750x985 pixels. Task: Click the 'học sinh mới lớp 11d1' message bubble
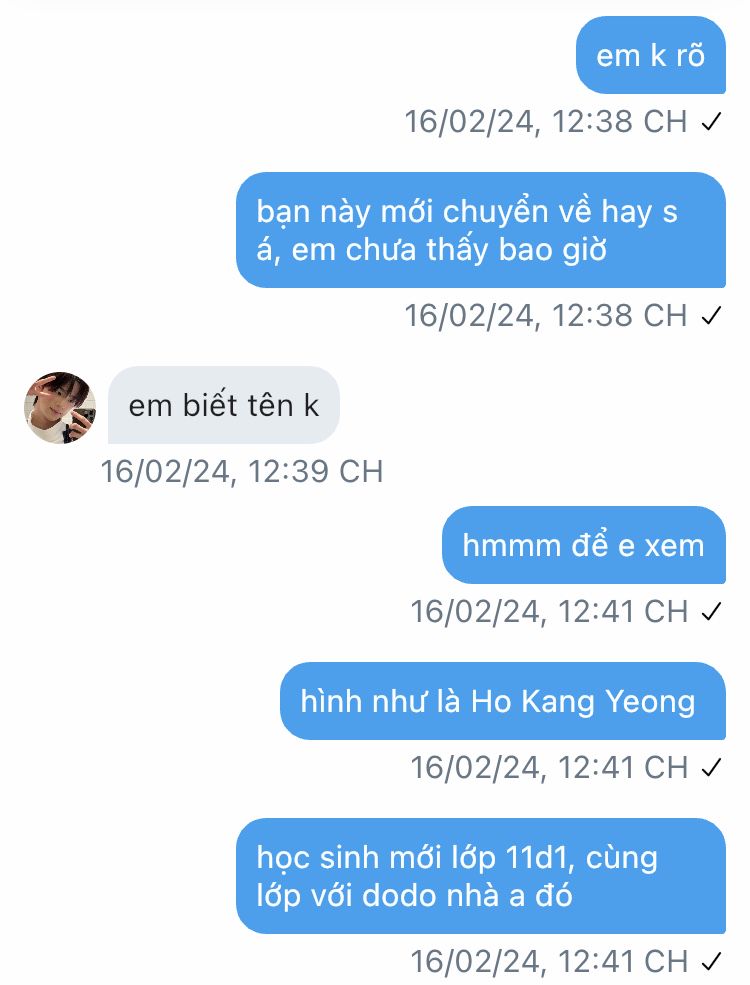tap(481, 876)
